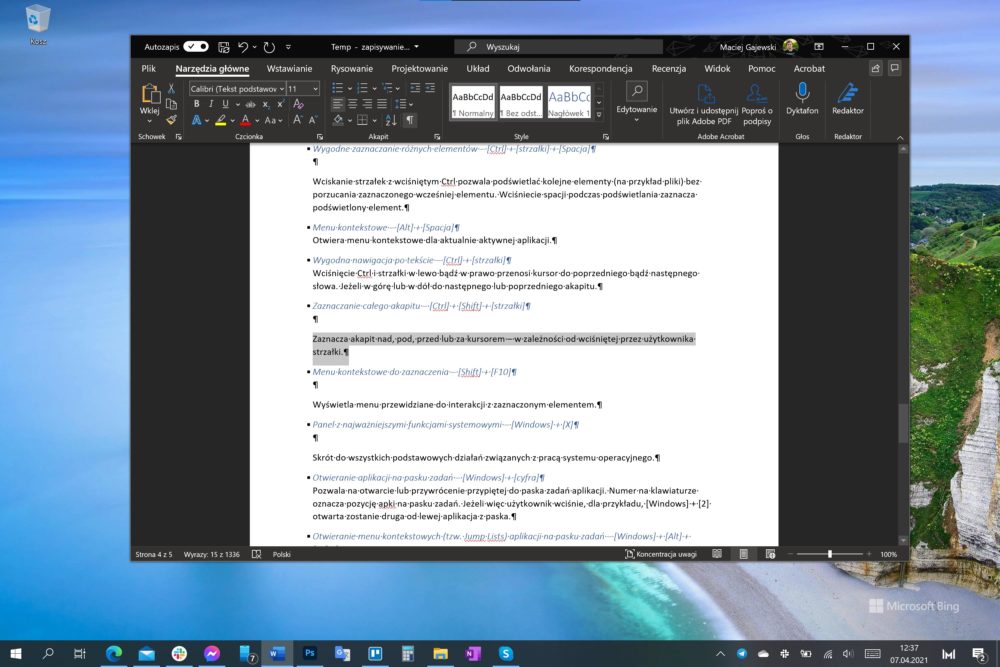Image resolution: width=1000 pixels, height=667 pixels.
Task: Switch to the Wstawianie tab
Action: pyautogui.click(x=290, y=68)
